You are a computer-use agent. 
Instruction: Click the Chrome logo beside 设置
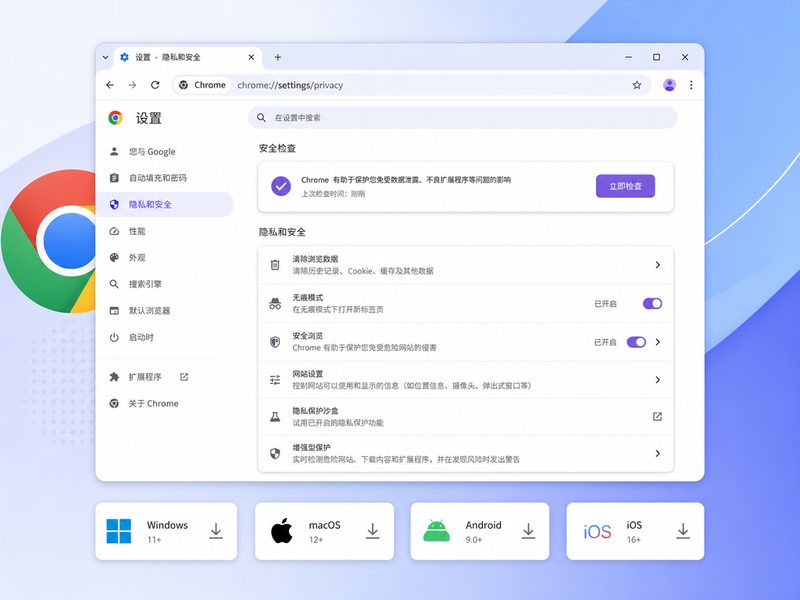coord(115,118)
